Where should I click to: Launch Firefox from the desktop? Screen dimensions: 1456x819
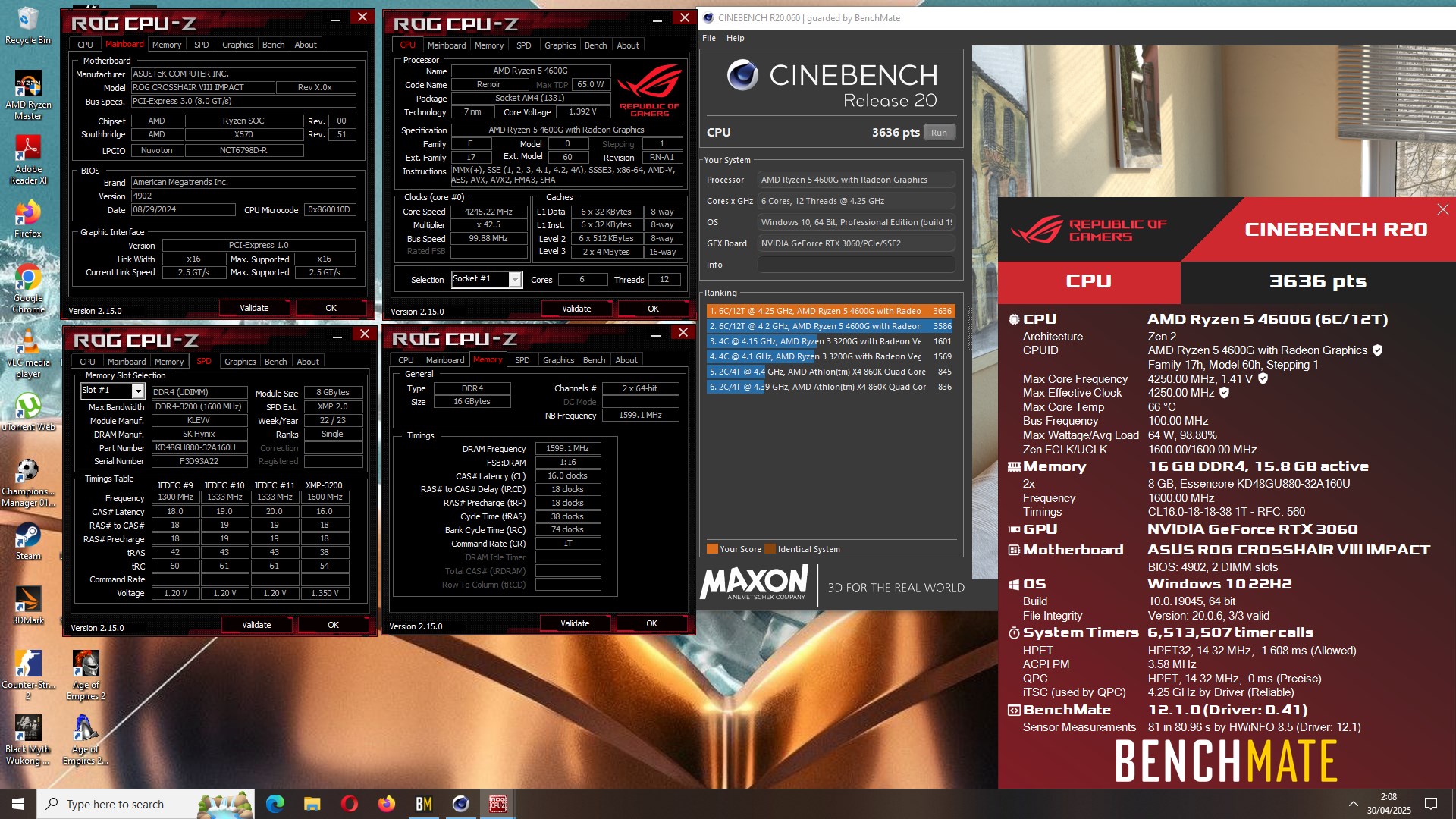[28, 218]
